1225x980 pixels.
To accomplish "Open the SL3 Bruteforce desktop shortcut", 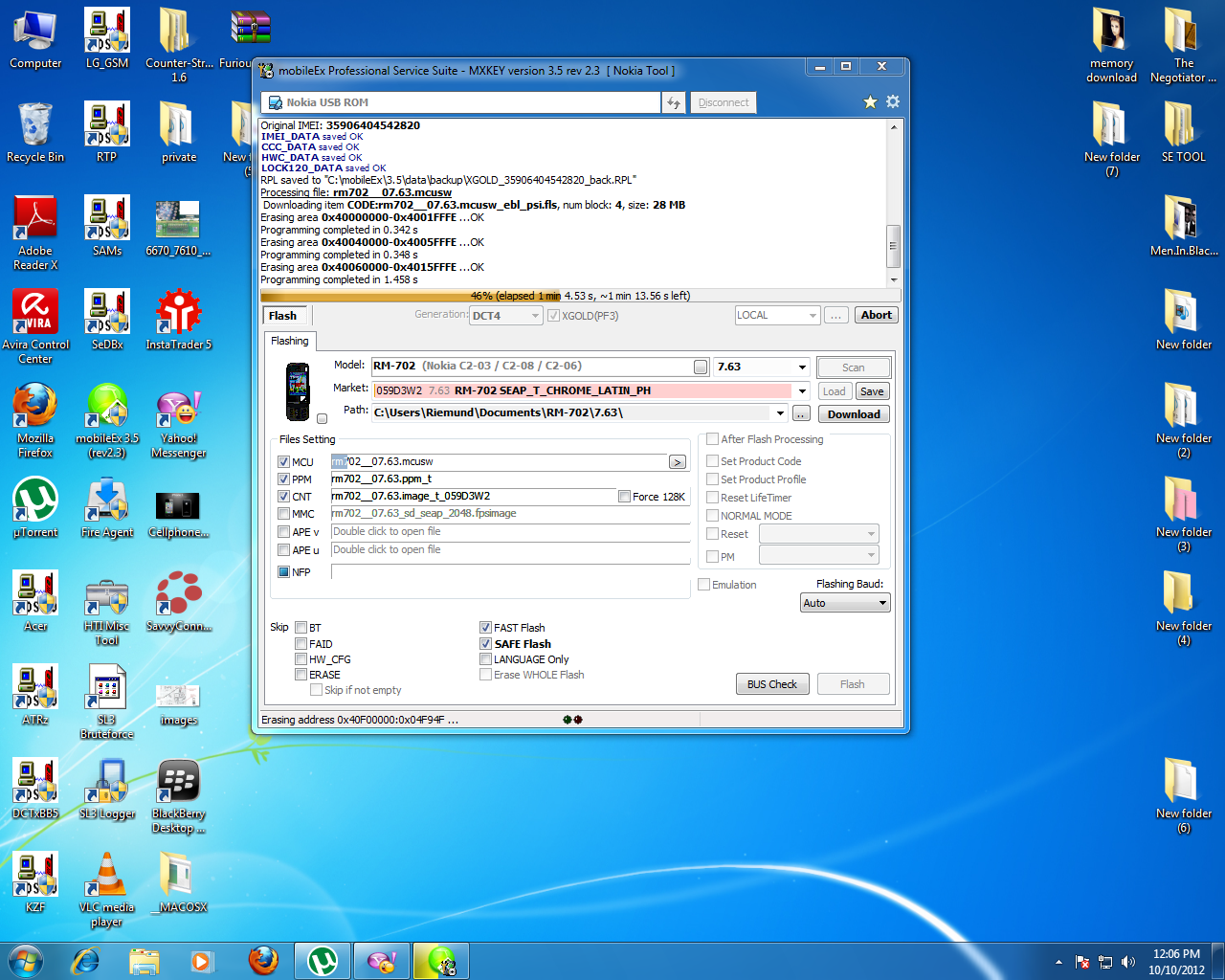I will tap(107, 702).
